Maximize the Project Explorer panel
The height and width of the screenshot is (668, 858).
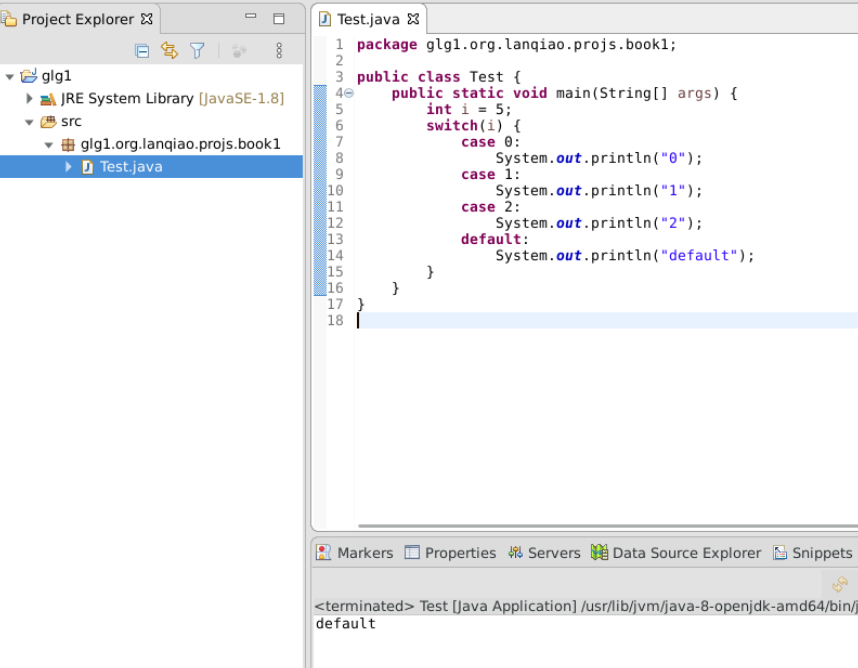coord(279,19)
